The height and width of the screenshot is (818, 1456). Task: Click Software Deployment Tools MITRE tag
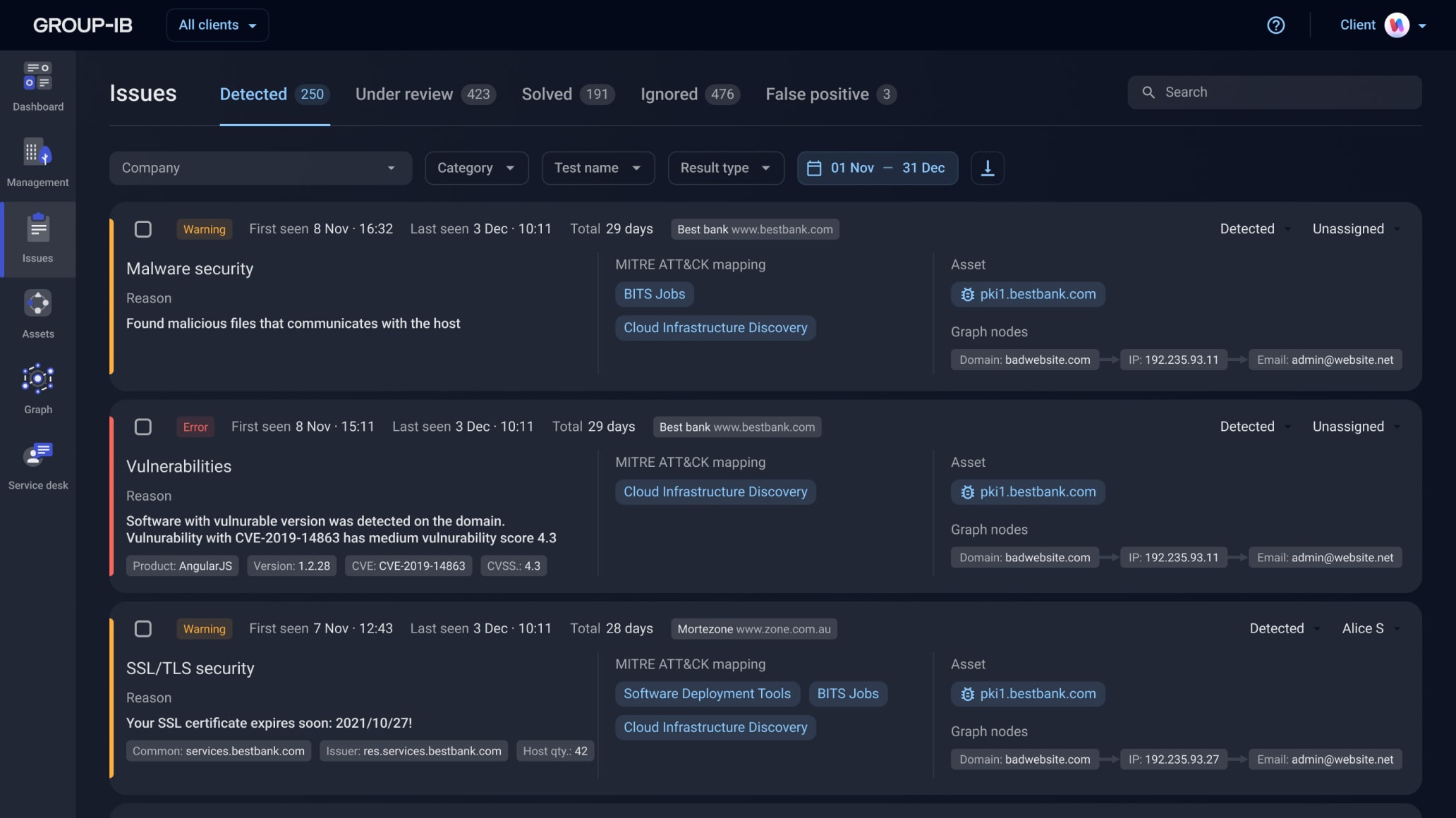click(707, 694)
